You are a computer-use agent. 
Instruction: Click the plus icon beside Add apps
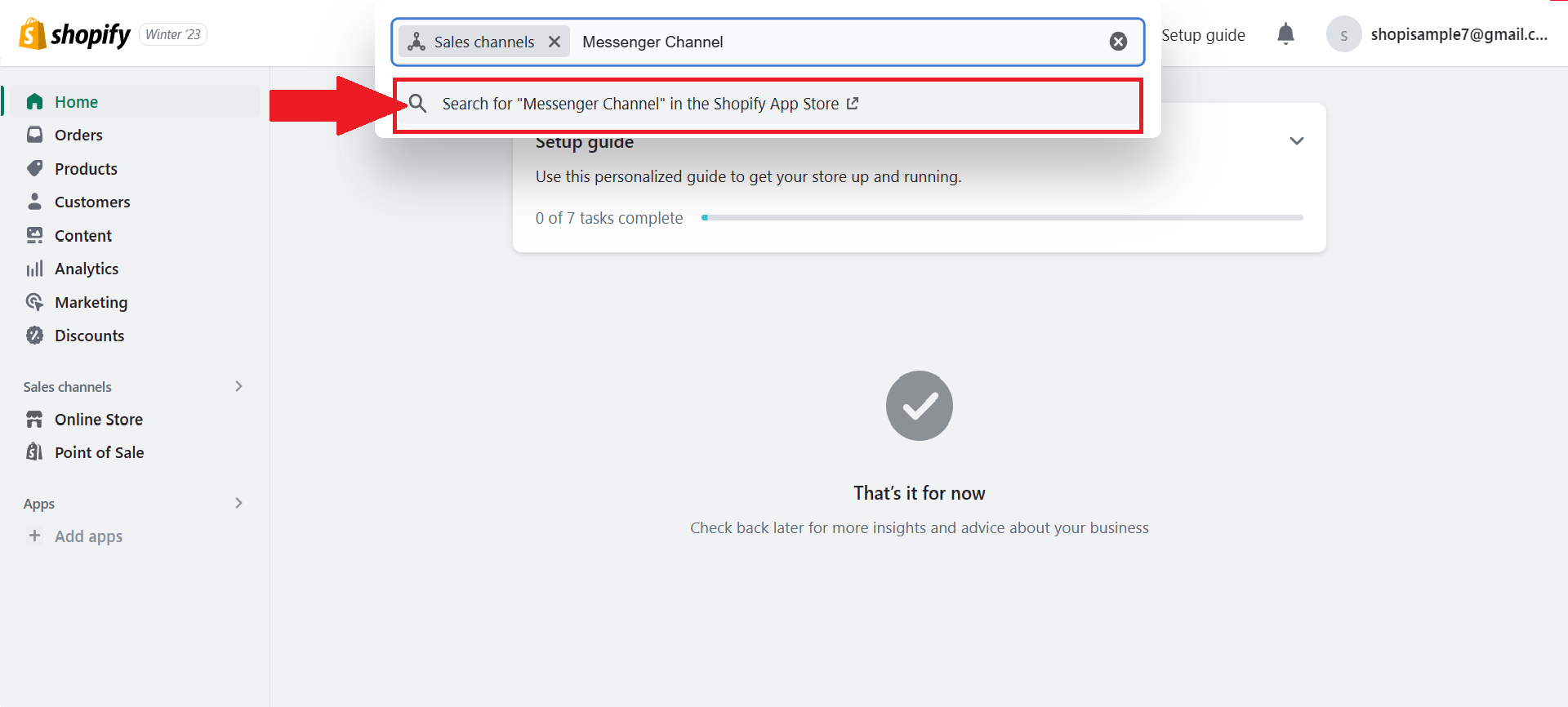pyautogui.click(x=34, y=536)
